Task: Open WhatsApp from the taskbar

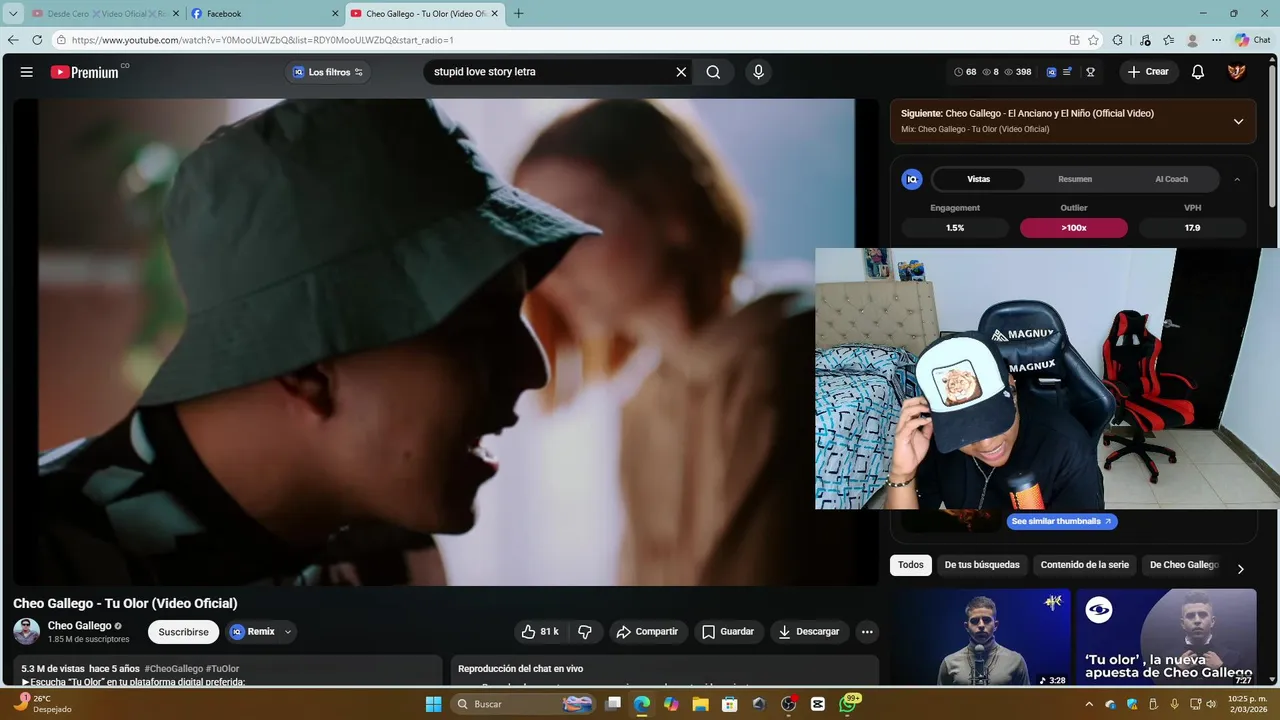Action: [x=848, y=704]
